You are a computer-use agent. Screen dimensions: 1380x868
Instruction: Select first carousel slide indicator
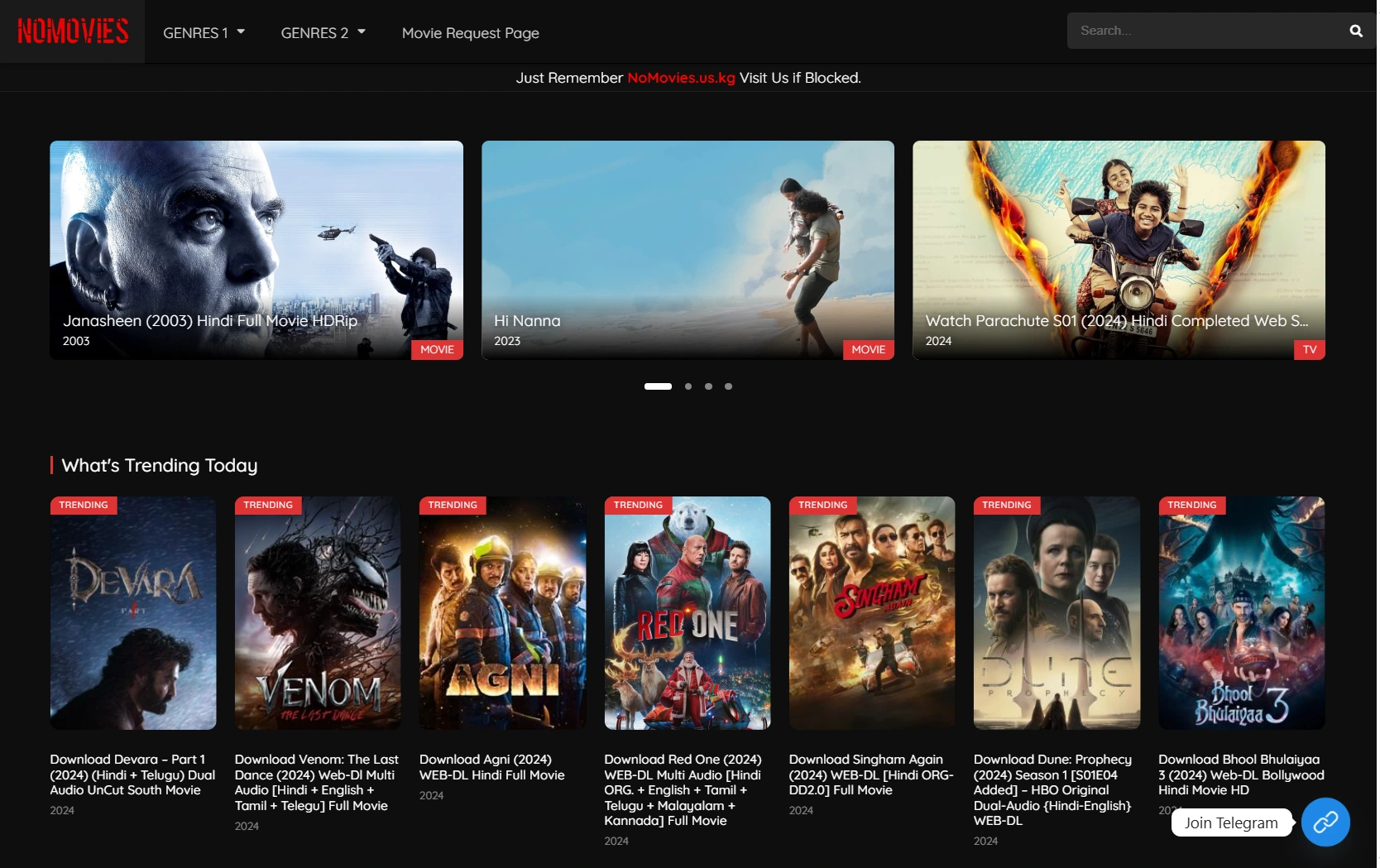(x=658, y=386)
